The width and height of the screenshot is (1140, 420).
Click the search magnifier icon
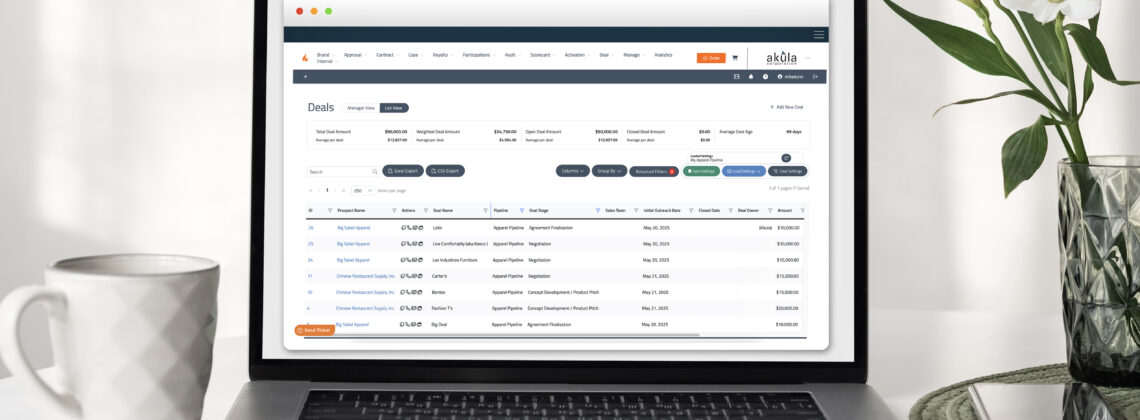click(375, 172)
